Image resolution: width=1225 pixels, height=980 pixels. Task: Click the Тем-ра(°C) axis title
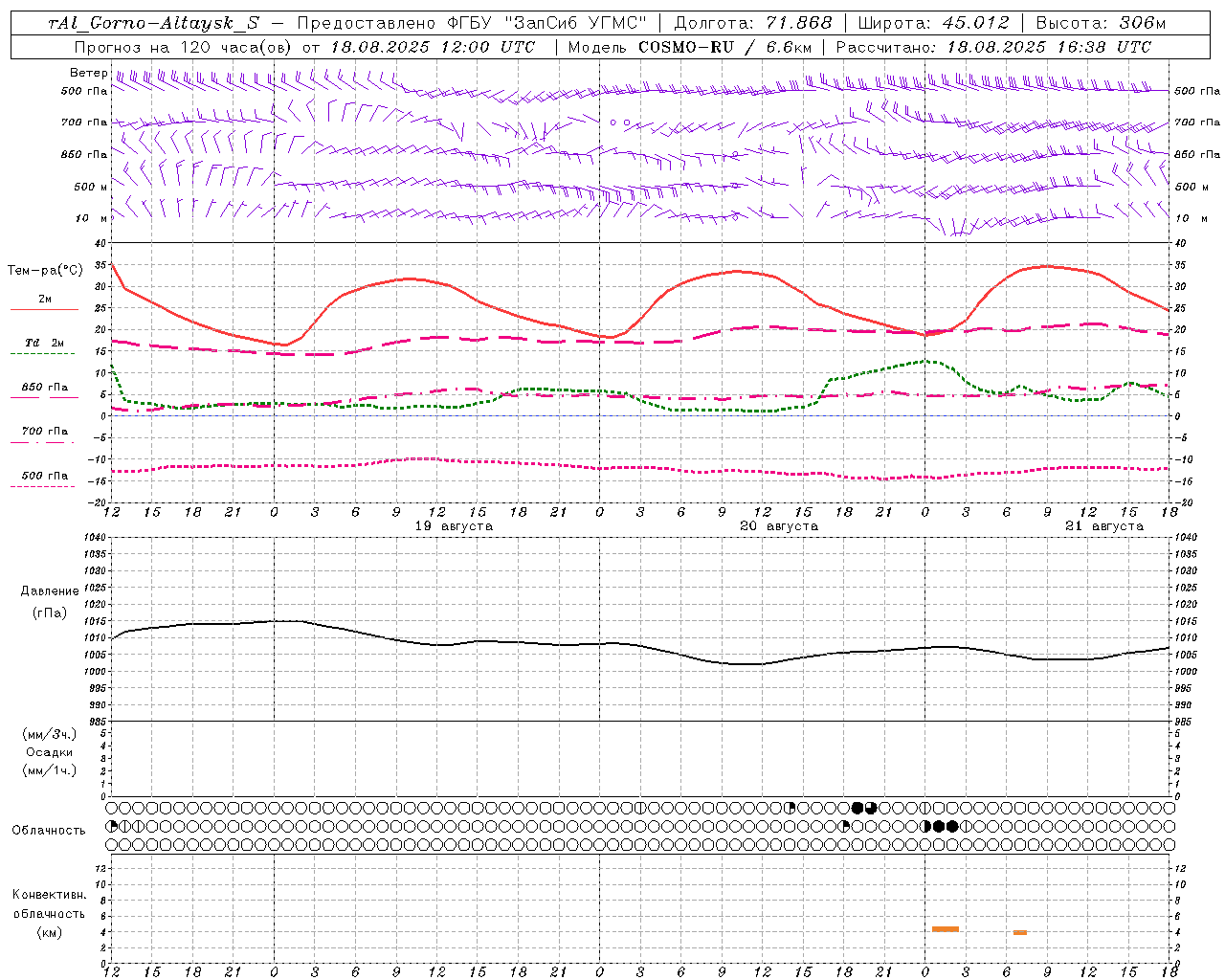(45, 271)
